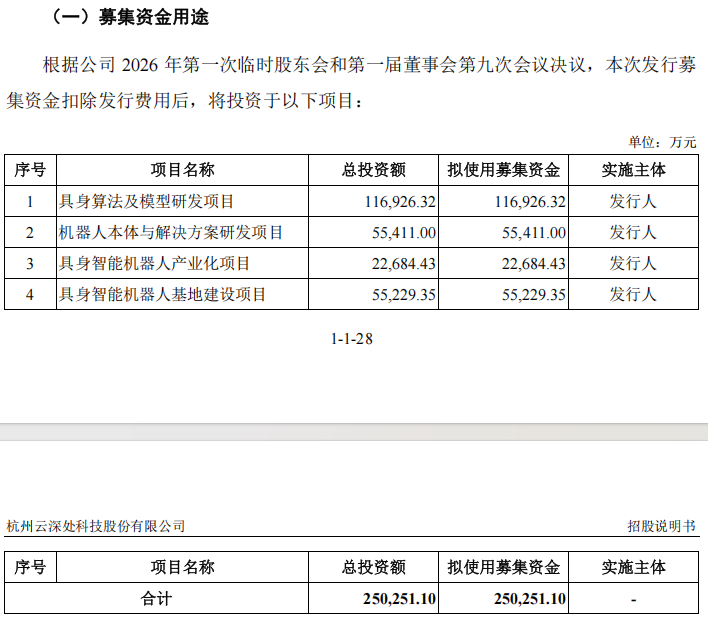This screenshot has height=618, width=708.
Task: Click serial number 3 in first table
Action: [x=30, y=264]
